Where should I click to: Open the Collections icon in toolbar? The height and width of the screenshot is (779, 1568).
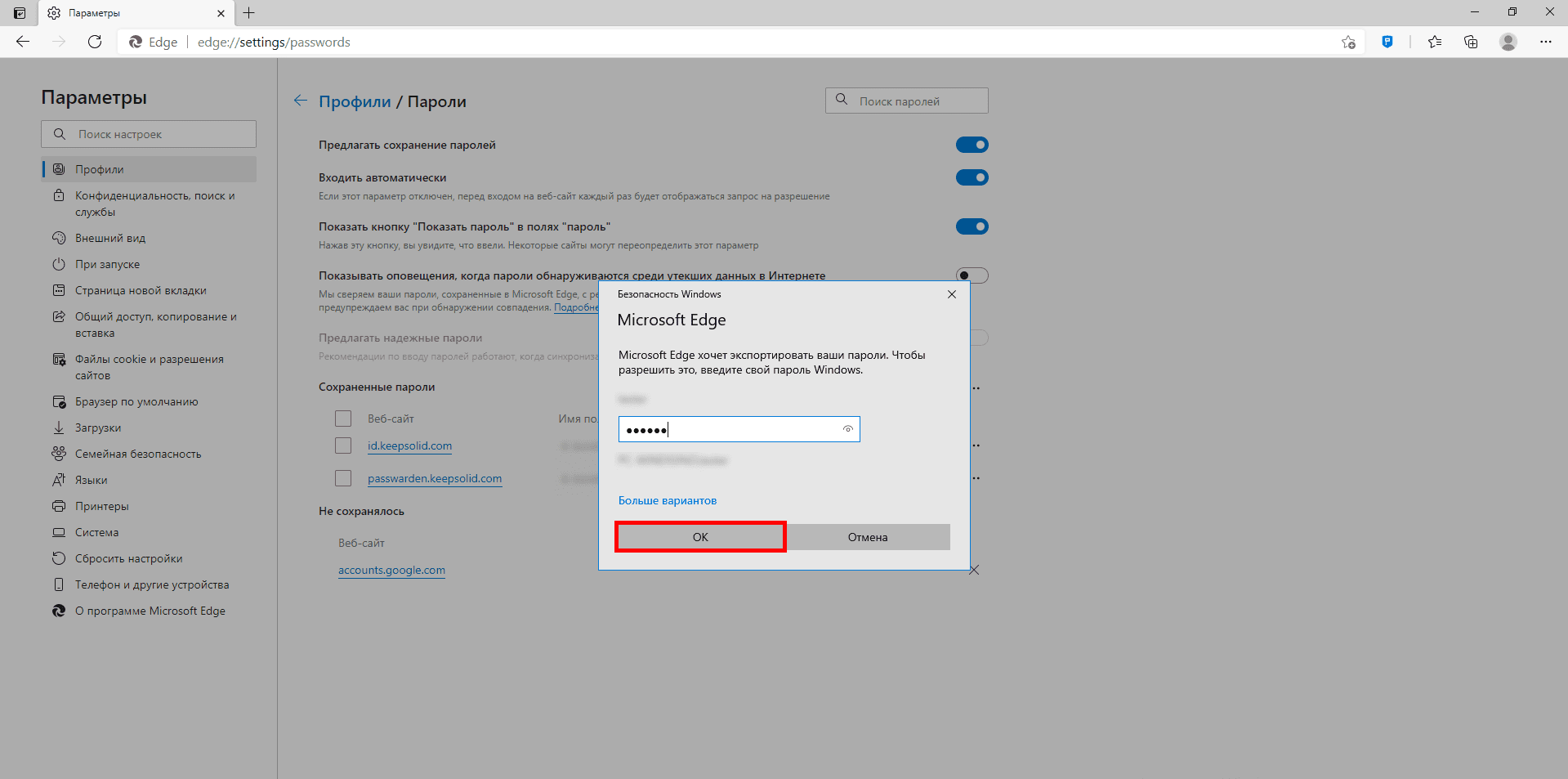coord(1471,42)
